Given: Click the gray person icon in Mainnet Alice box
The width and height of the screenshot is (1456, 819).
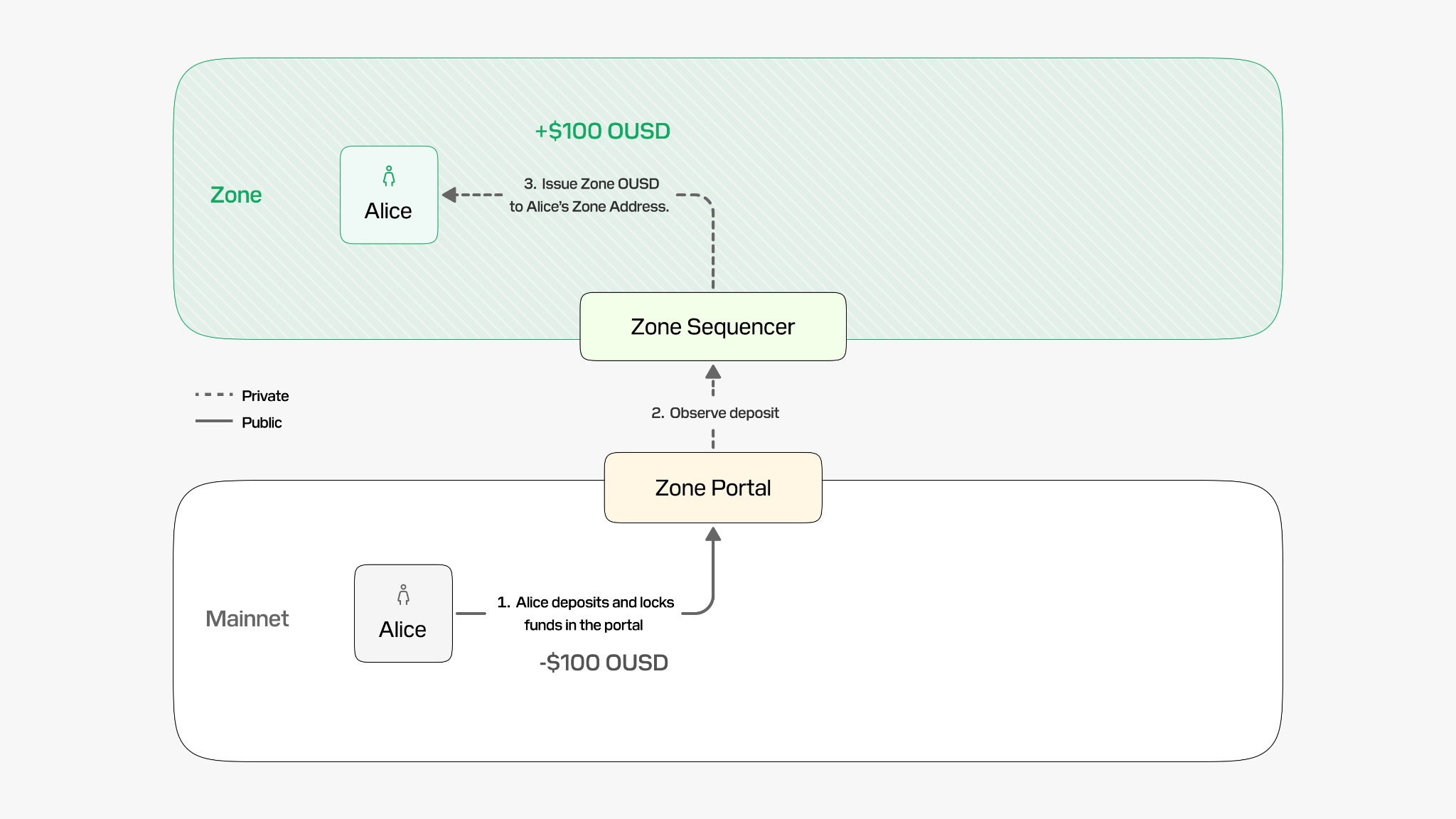Looking at the screenshot, I should click(403, 595).
